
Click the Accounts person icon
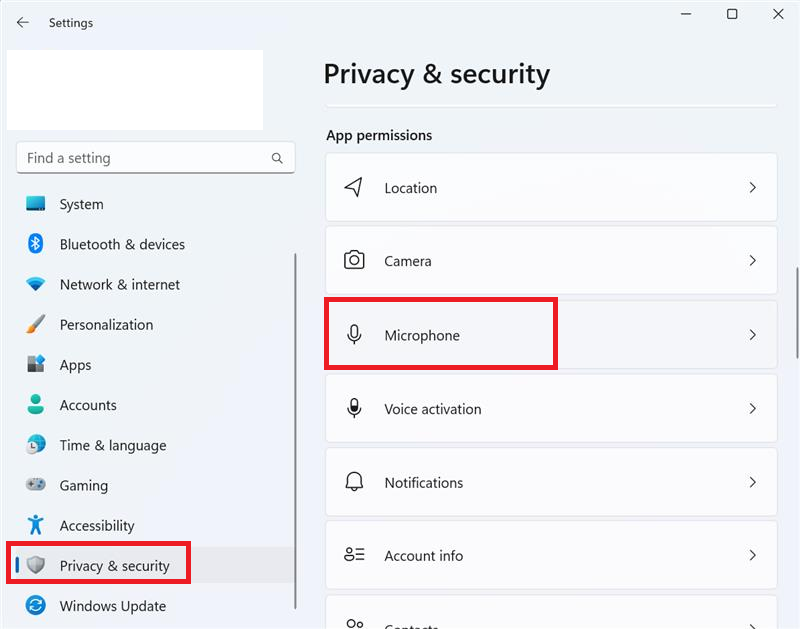pos(36,405)
